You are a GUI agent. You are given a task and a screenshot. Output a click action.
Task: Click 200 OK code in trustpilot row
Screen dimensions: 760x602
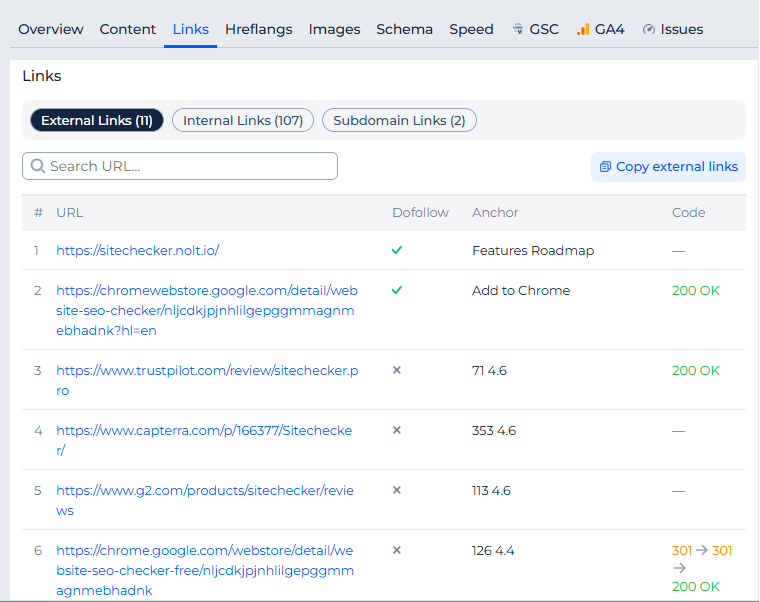696,370
